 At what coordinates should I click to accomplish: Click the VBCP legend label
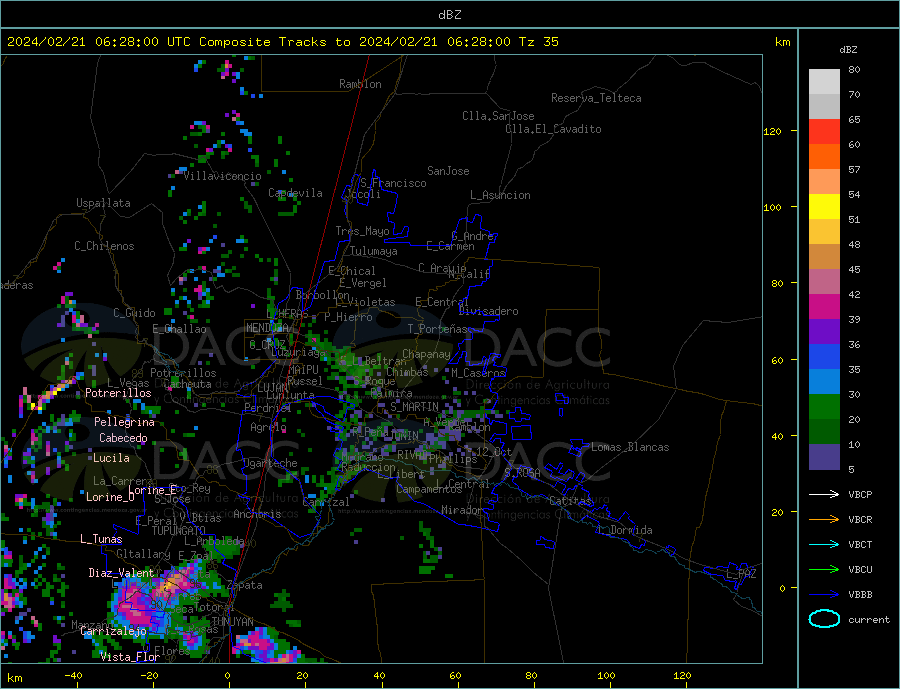[860, 494]
